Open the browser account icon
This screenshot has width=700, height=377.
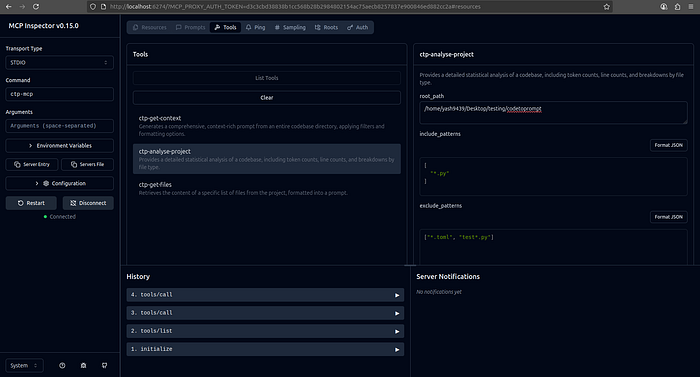(x=664, y=7)
